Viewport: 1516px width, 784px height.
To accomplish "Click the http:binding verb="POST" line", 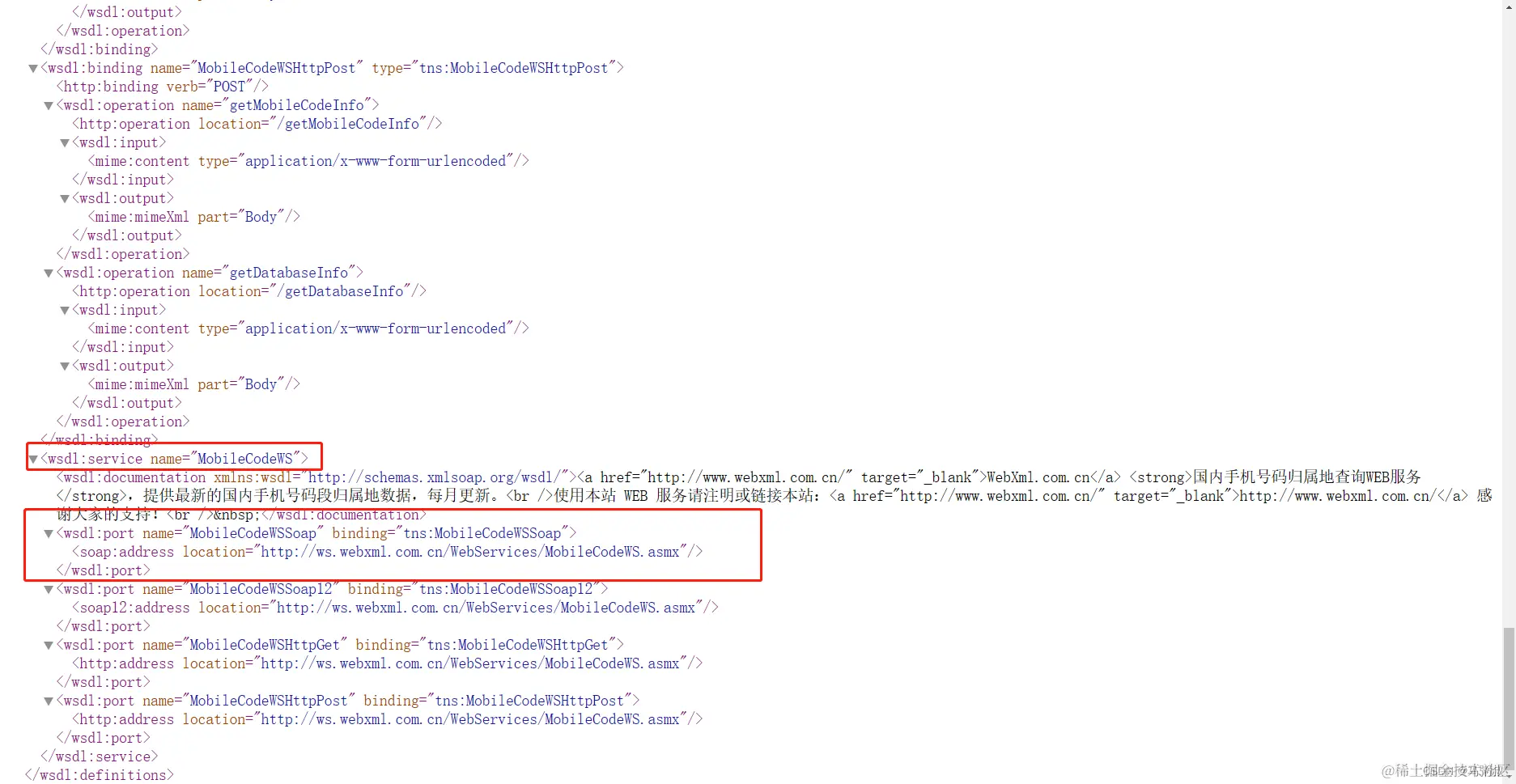I will pos(163,87).
